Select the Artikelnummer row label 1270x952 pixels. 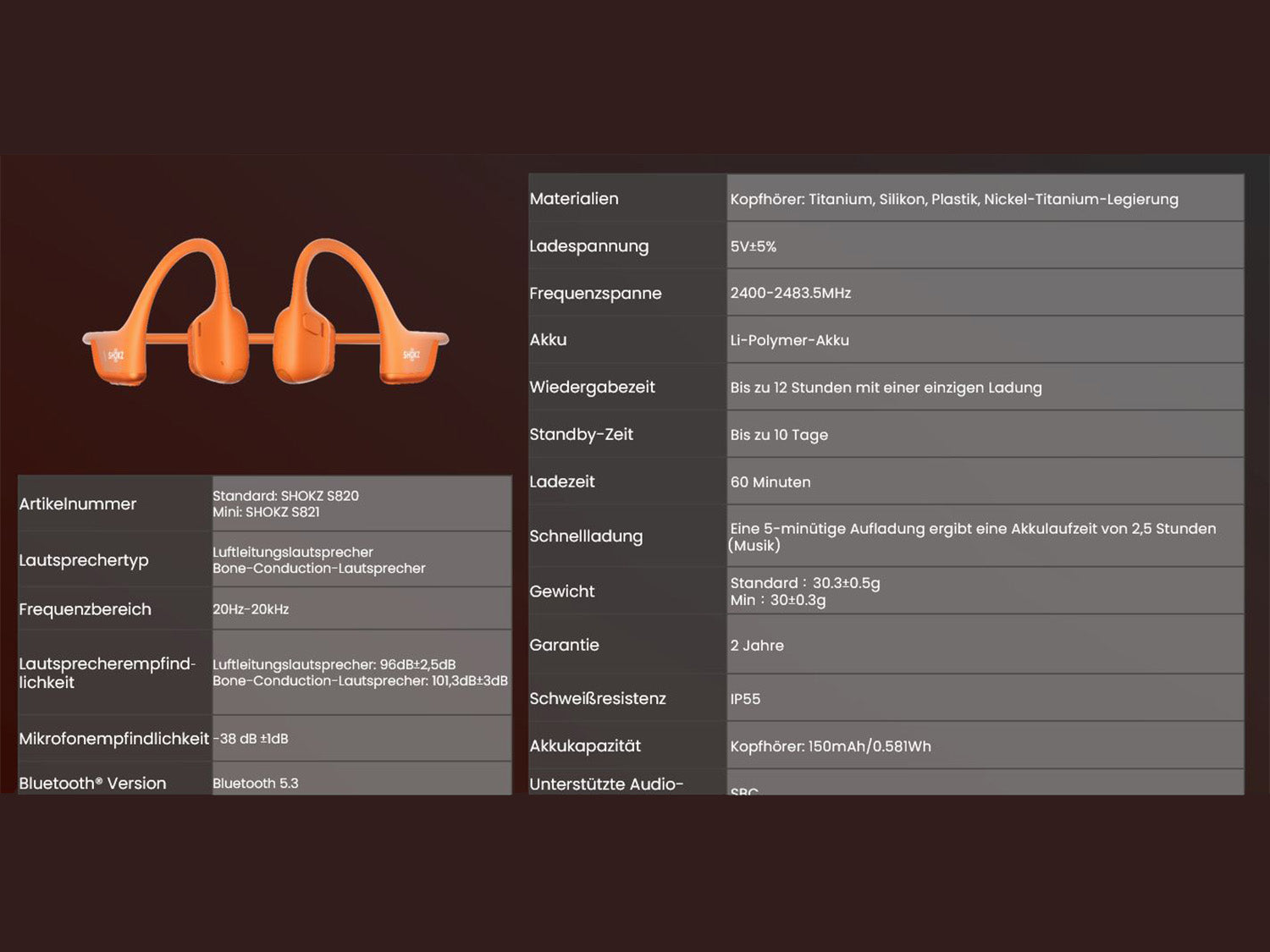pyautogui.click(x=78, y=504)
